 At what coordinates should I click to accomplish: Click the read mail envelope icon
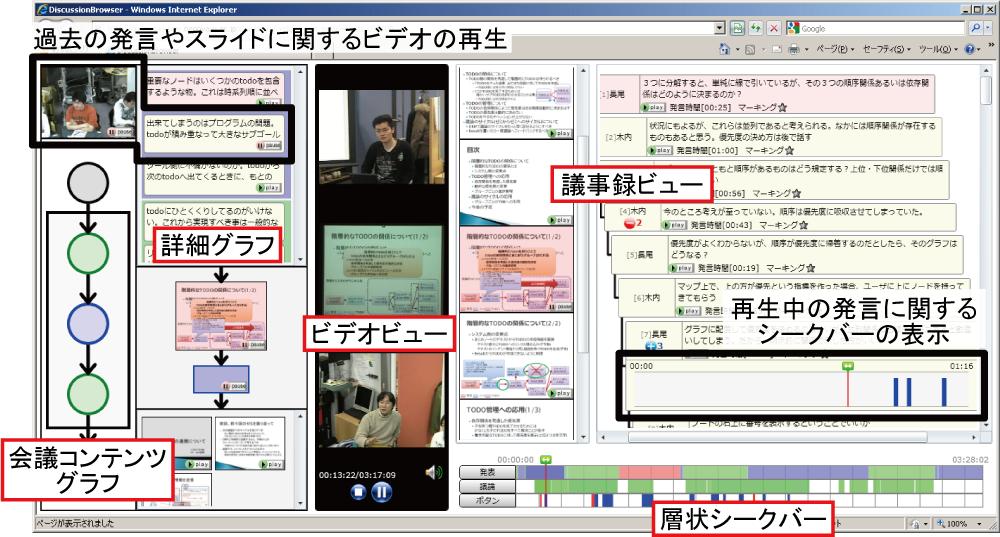click(776, 49)
